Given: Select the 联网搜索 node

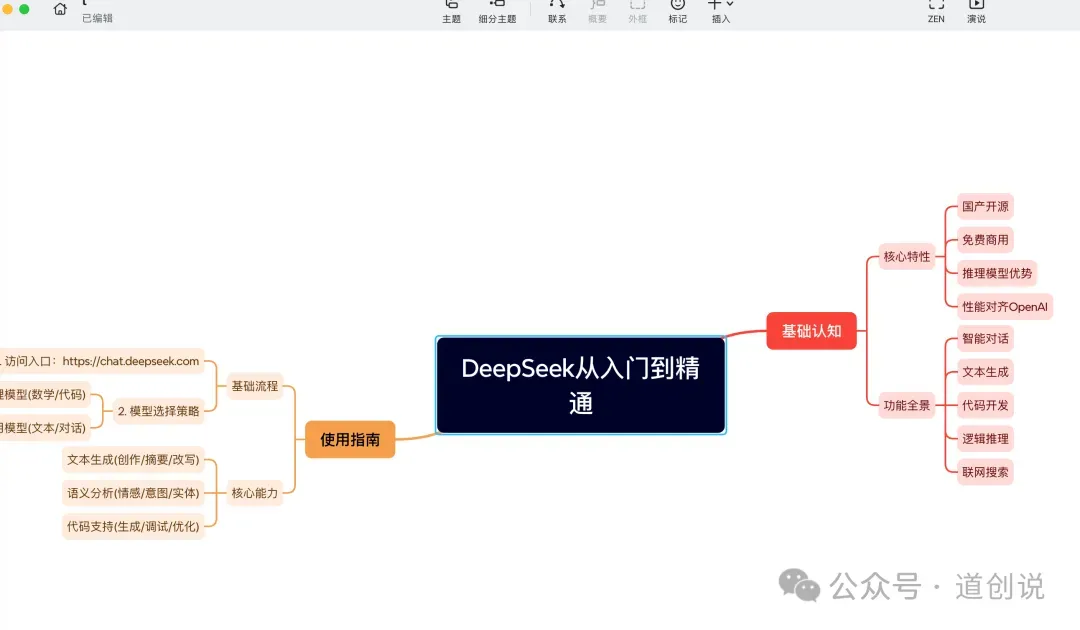Looking at the screenshot, I should point(985,472).
